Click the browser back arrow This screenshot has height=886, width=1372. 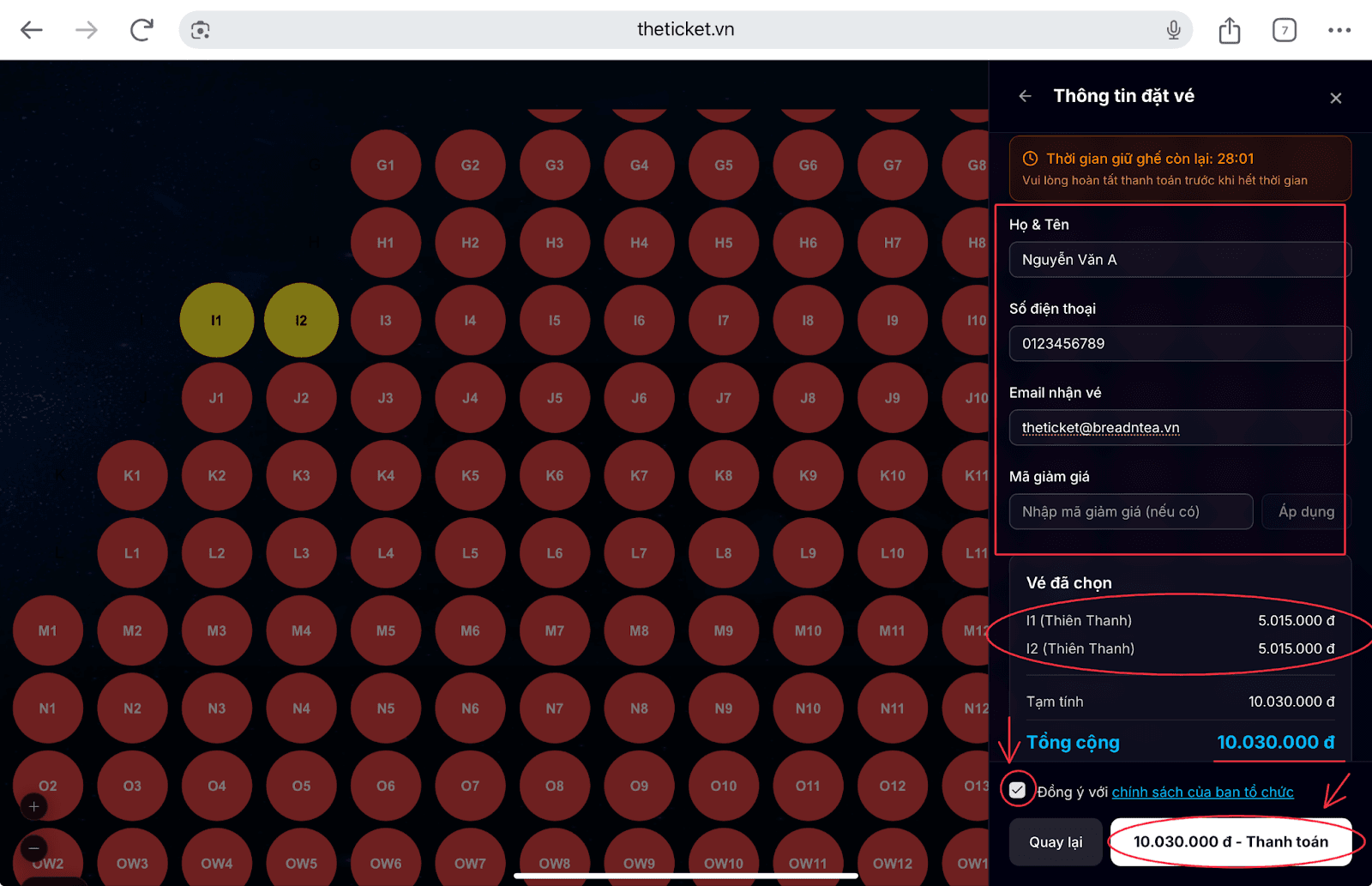[32, 30]
